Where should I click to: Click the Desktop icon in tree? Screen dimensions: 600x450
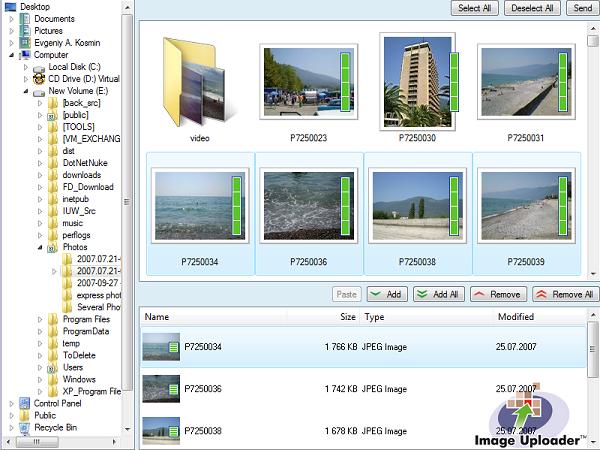pos(10,7)
